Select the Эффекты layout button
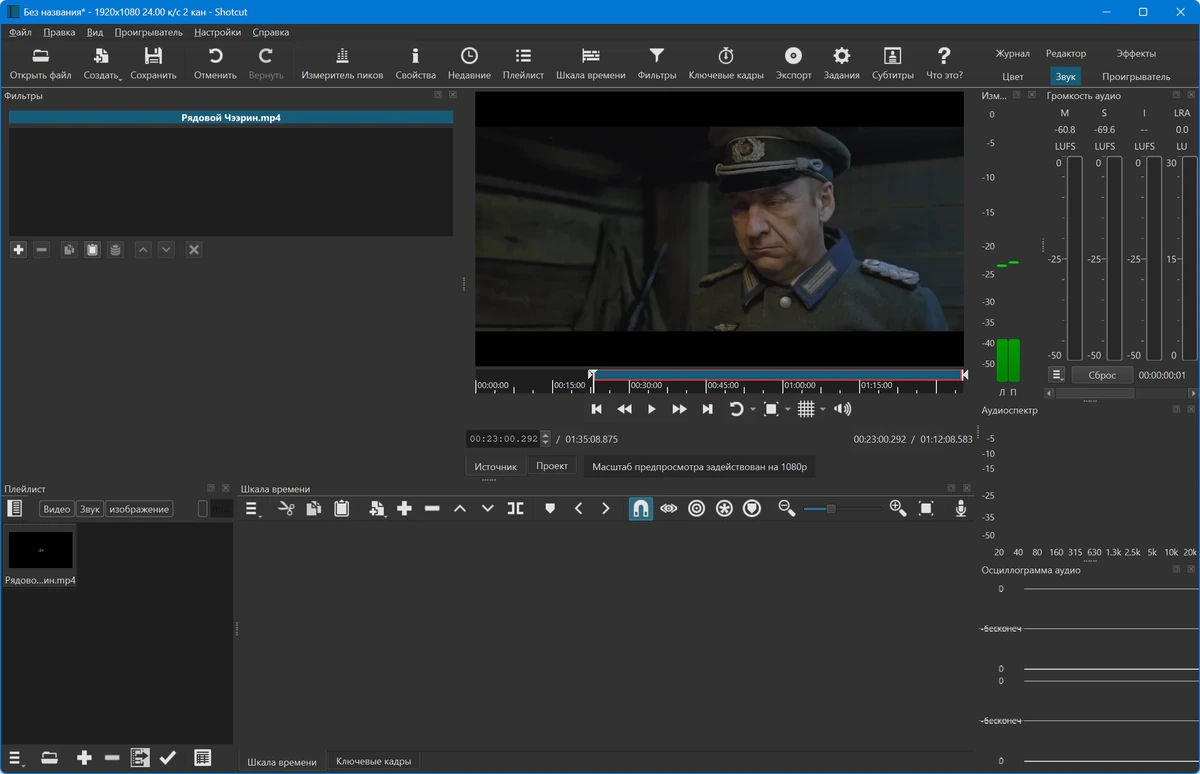 [x=1136, y=54]
